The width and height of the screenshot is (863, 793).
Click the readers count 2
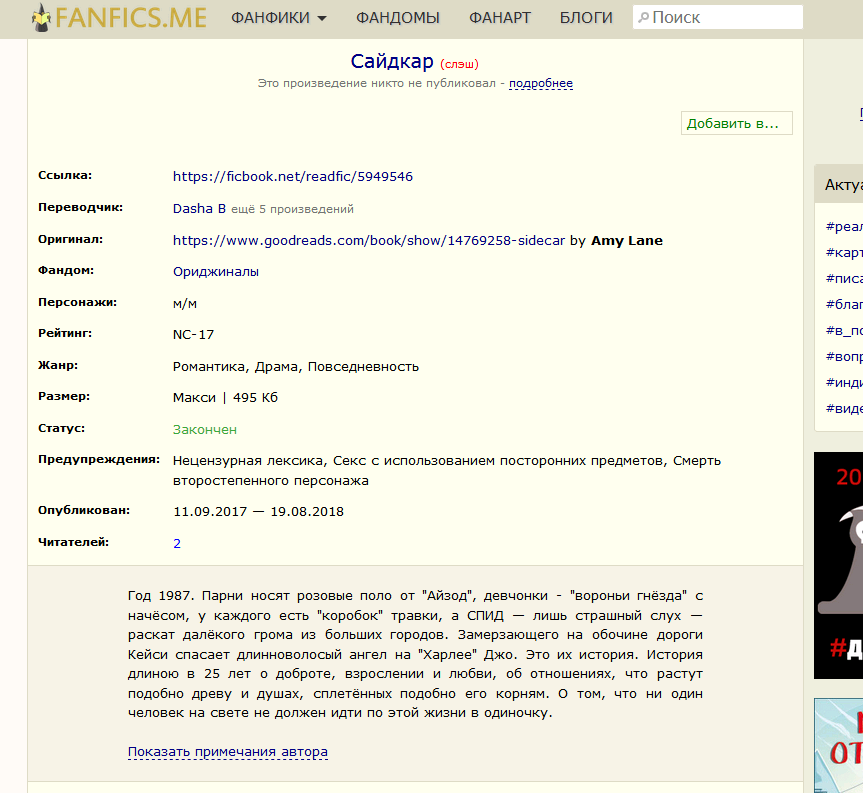click(x=177, y=544)
